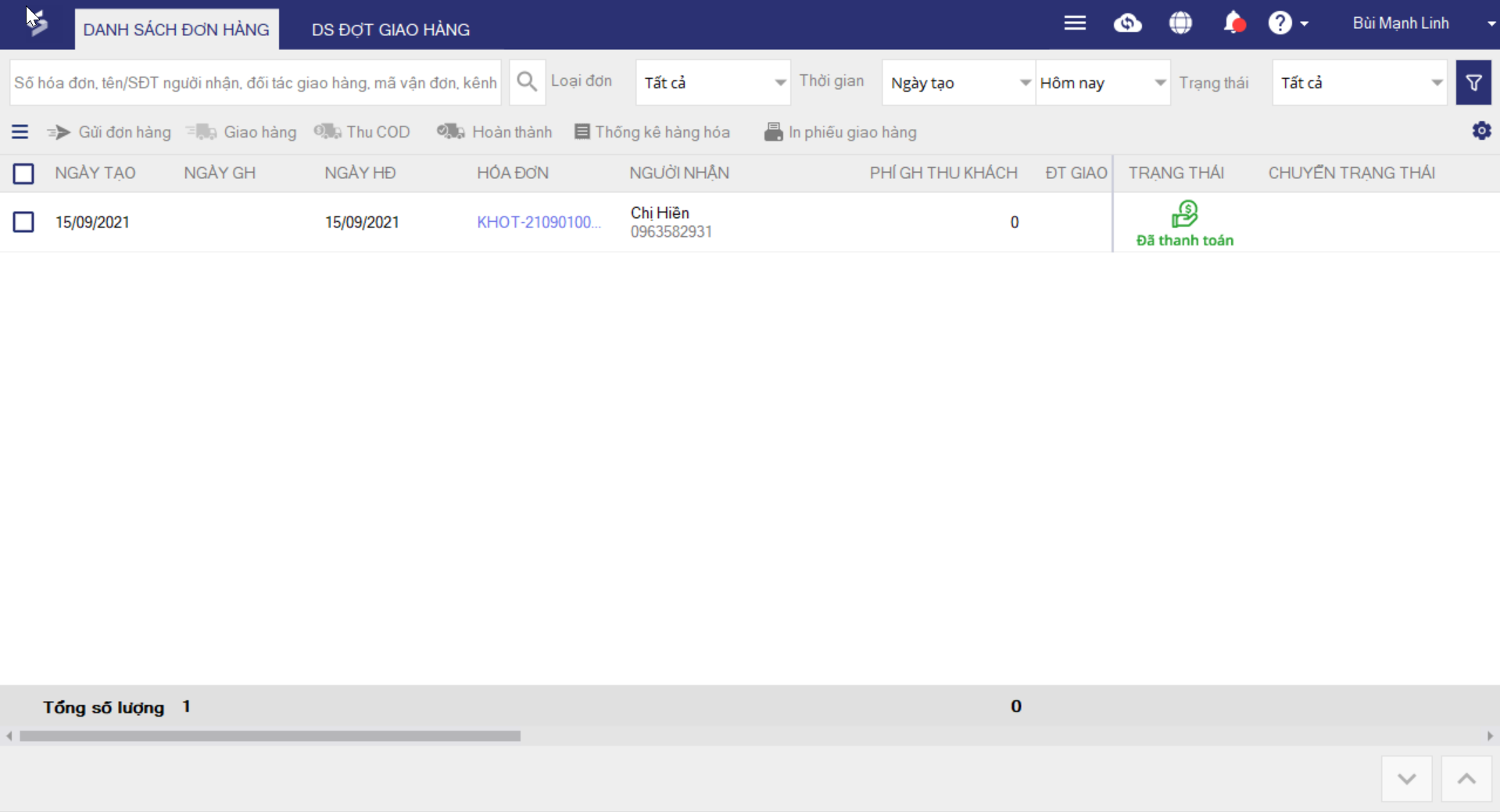
Task: Click the order search input field
Action: (x=256, y=83)
